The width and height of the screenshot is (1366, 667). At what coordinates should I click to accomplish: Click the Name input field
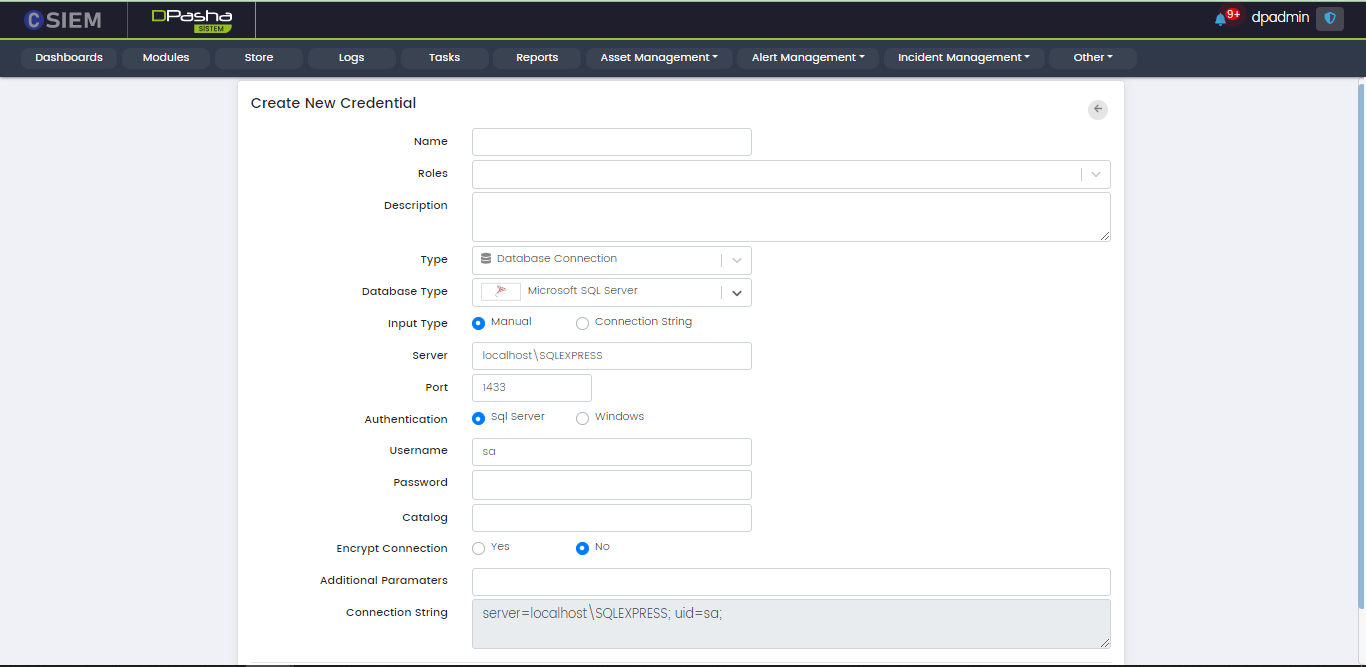pos(611,142)
